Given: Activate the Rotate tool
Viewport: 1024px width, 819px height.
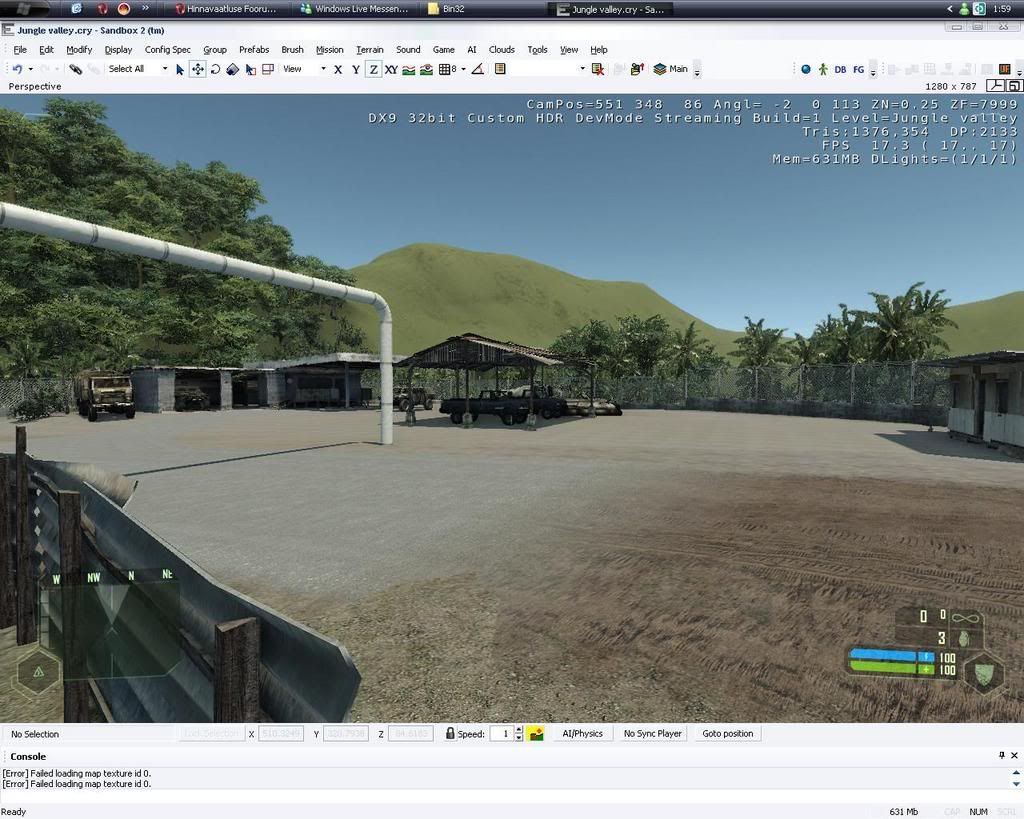Looking at the screenshot, I should coord(215,69).
